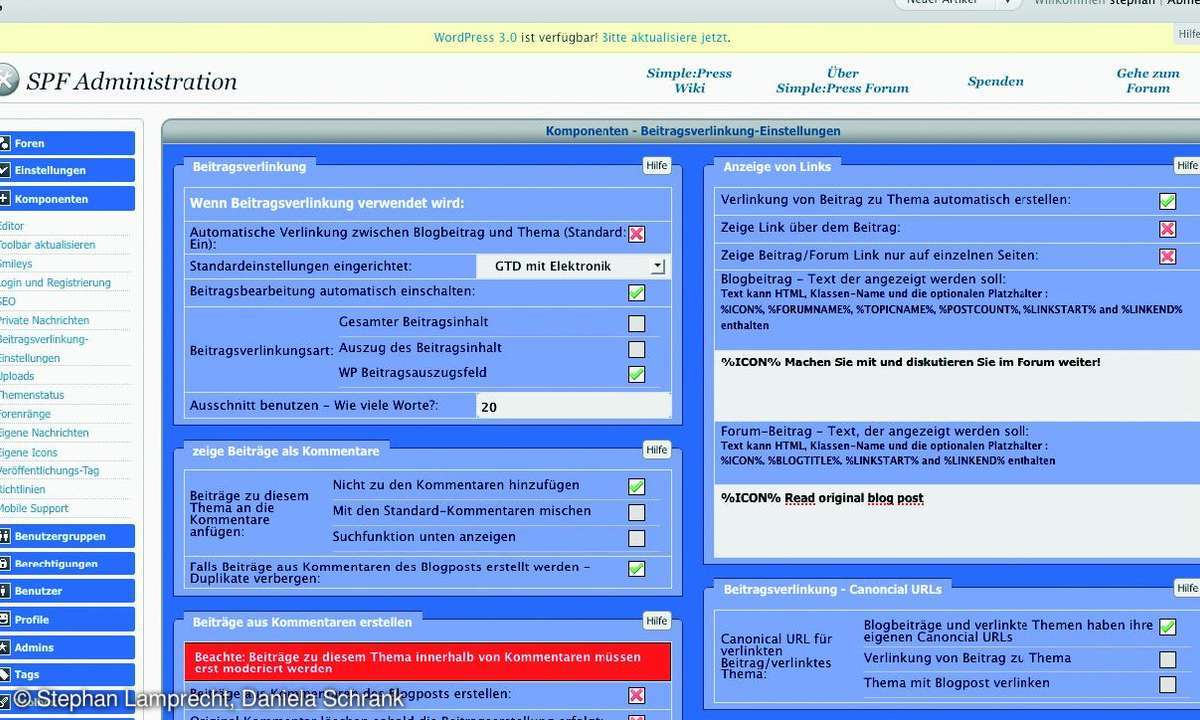Open the WordPress Hilfe tab at the top
The height and width of the screenshot is (720, 1200).
(1188, 34)
